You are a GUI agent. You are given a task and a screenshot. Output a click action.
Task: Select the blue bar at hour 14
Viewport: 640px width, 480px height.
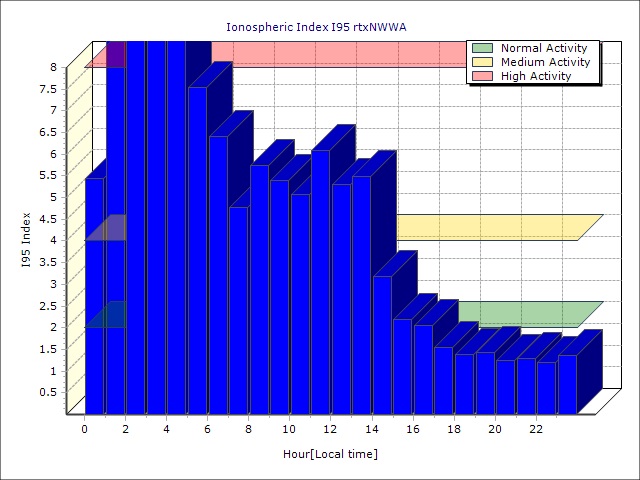[382, 345]
